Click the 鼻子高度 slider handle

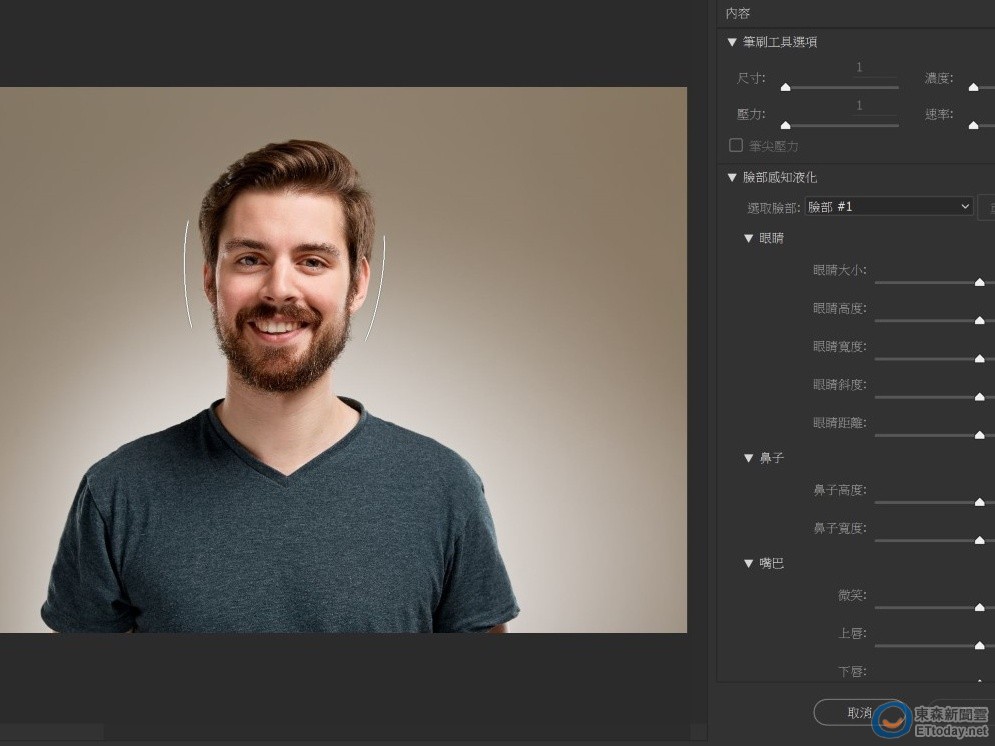(x=979, y=503)
